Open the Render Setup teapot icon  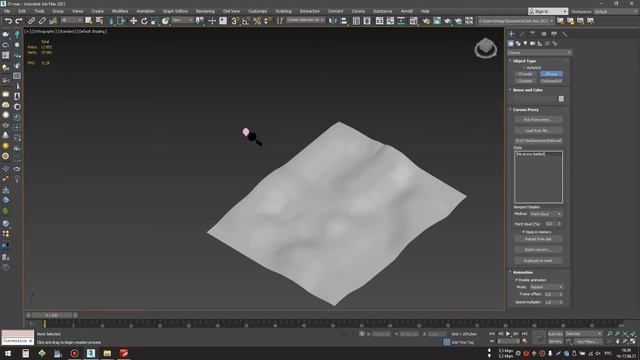[426, 21]
